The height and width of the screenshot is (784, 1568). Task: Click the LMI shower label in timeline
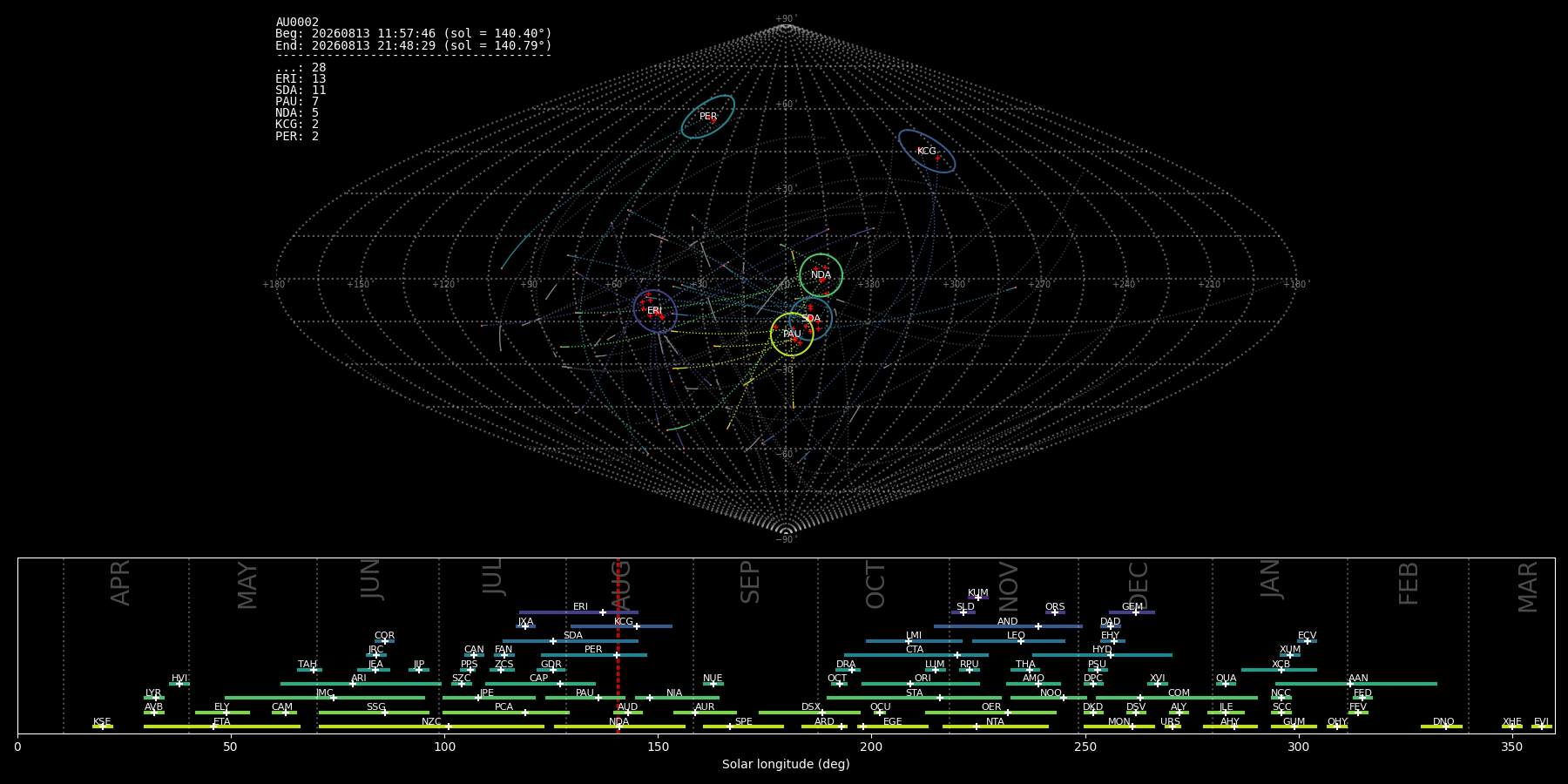(913, 636)
